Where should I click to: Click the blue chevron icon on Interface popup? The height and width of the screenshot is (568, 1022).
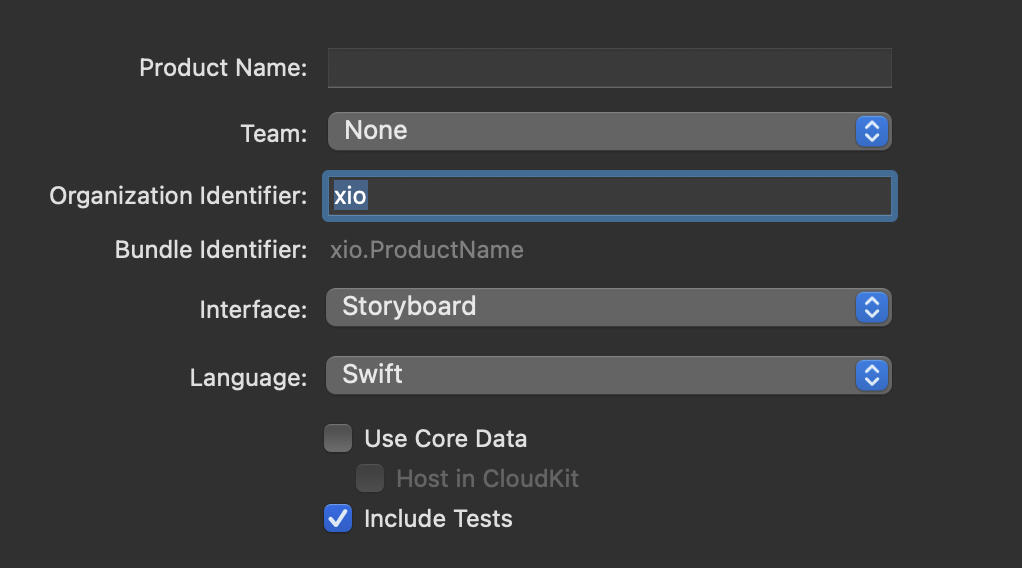pyautogui.click(x=871, y=307)
